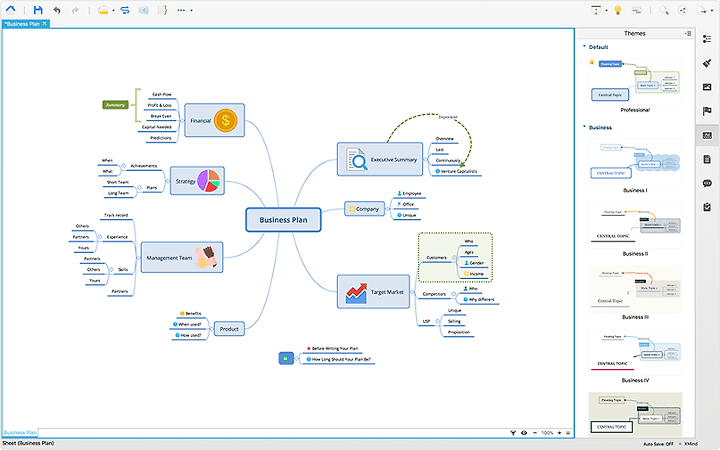This screenshot has height=450, width=720.
Task: Select 'Why different' subtopic
Action: 482,299
